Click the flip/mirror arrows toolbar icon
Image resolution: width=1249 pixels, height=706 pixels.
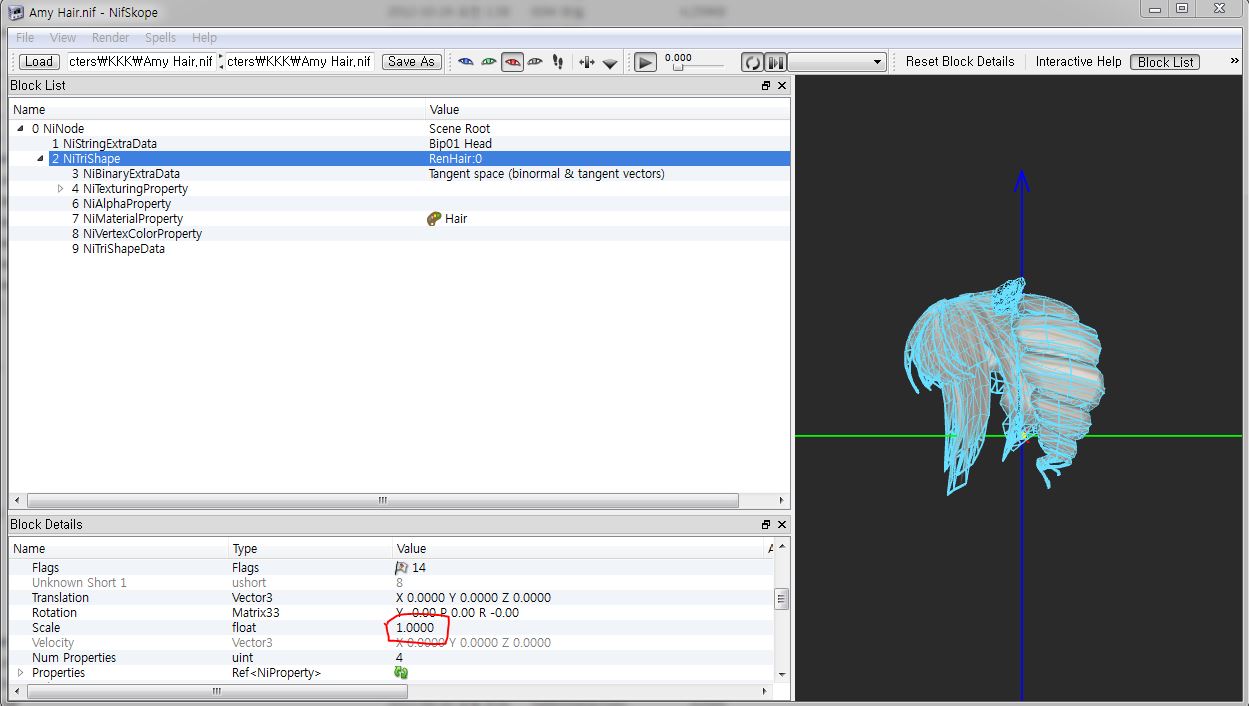pos(586,62)
